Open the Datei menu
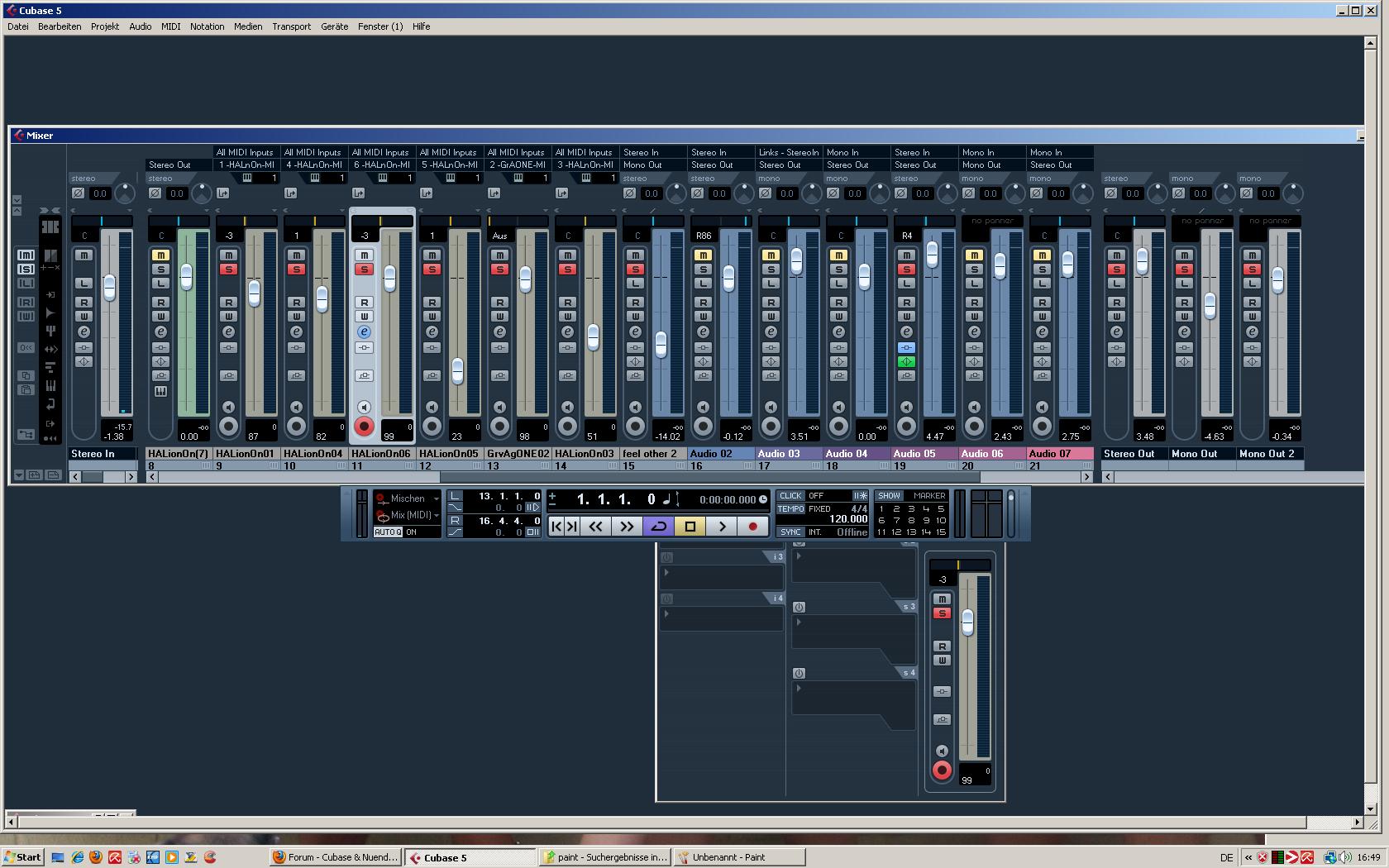This screenshot has width=1389, height=868. [18, 26]
